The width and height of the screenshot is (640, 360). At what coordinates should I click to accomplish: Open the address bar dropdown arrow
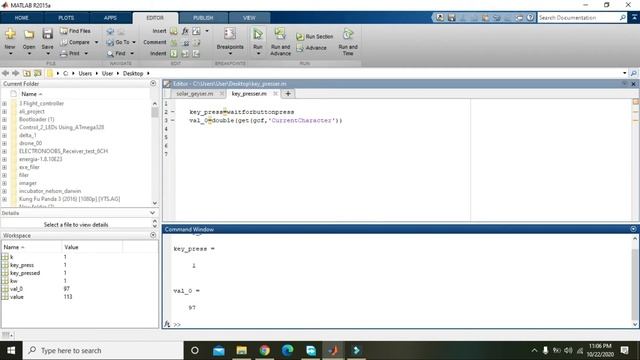coord(624,73)
